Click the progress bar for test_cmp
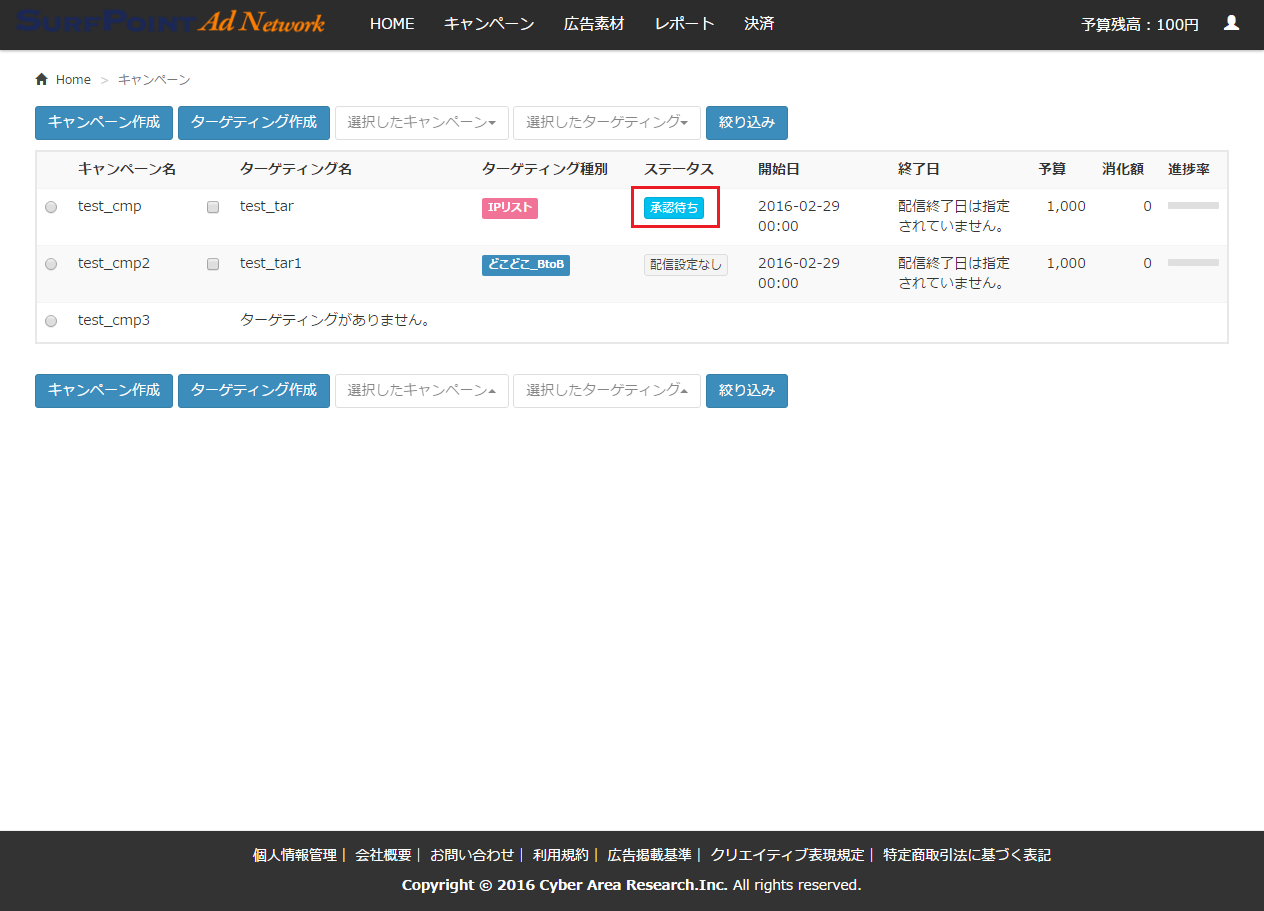This screenshot has width=1264, height=911. 1193,206
